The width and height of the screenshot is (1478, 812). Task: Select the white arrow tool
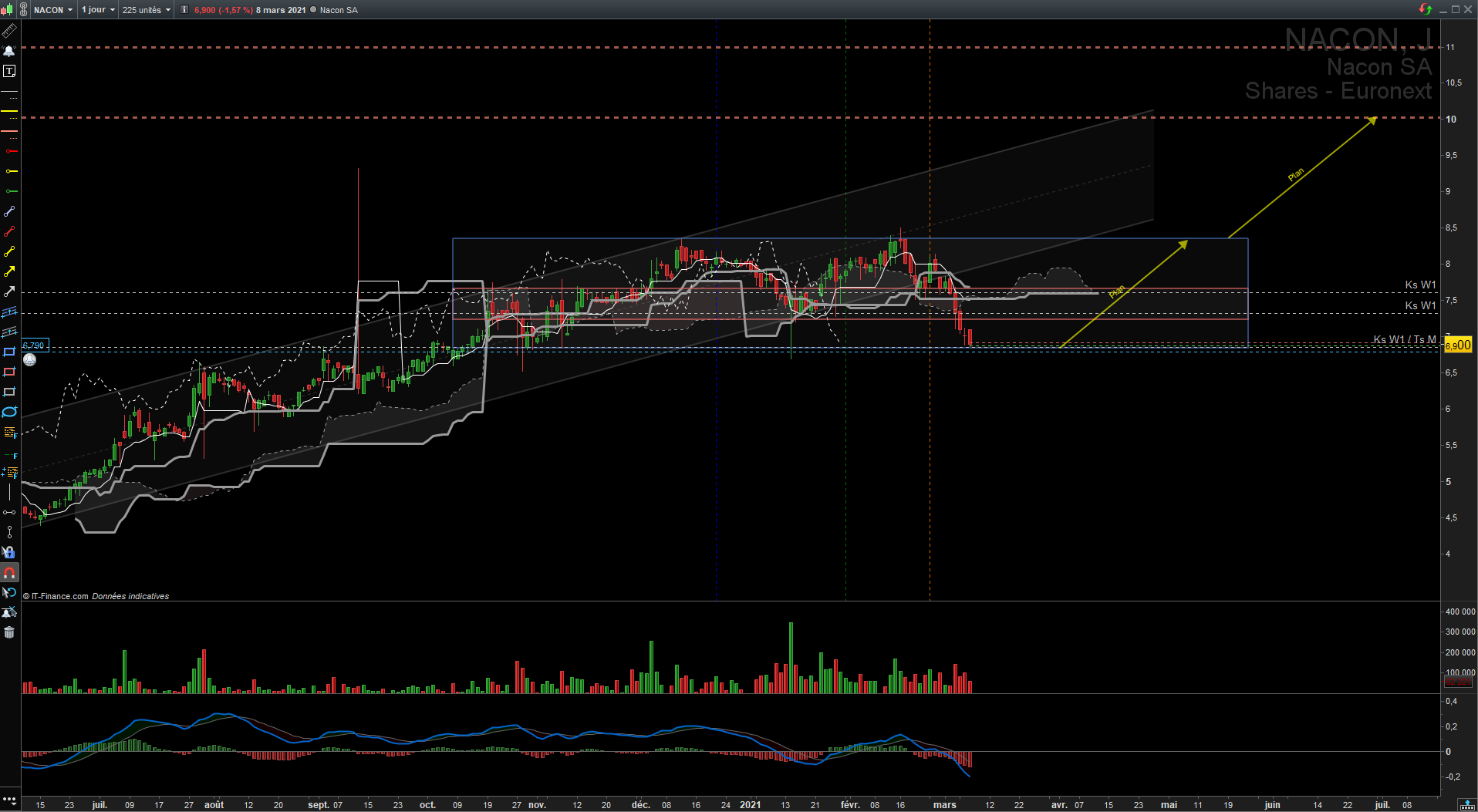(x=9, y=291)
